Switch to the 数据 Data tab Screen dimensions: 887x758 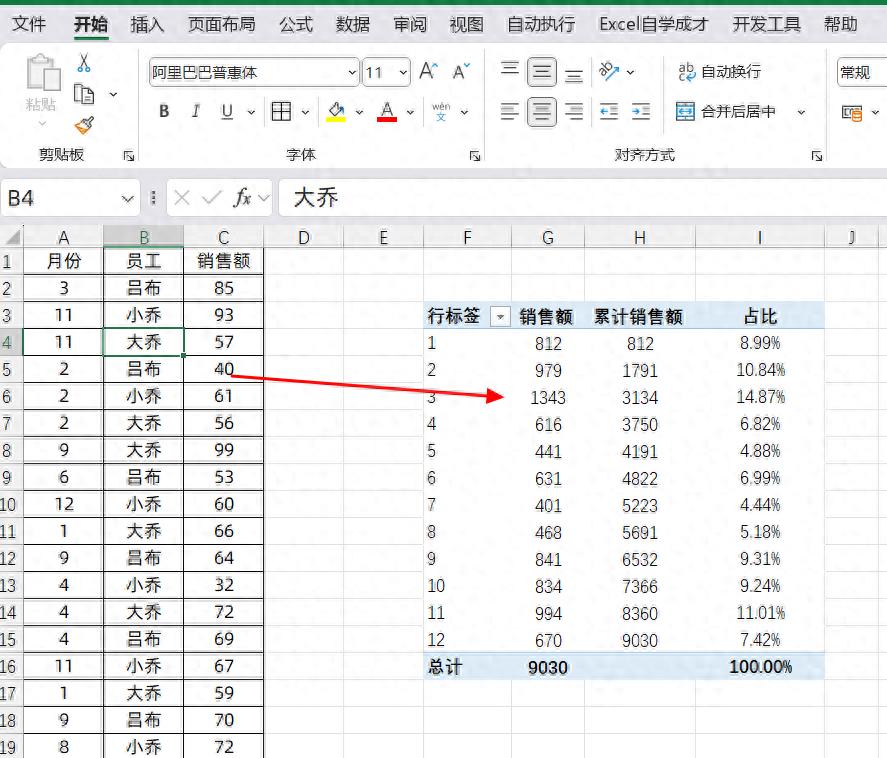(352, 24)
